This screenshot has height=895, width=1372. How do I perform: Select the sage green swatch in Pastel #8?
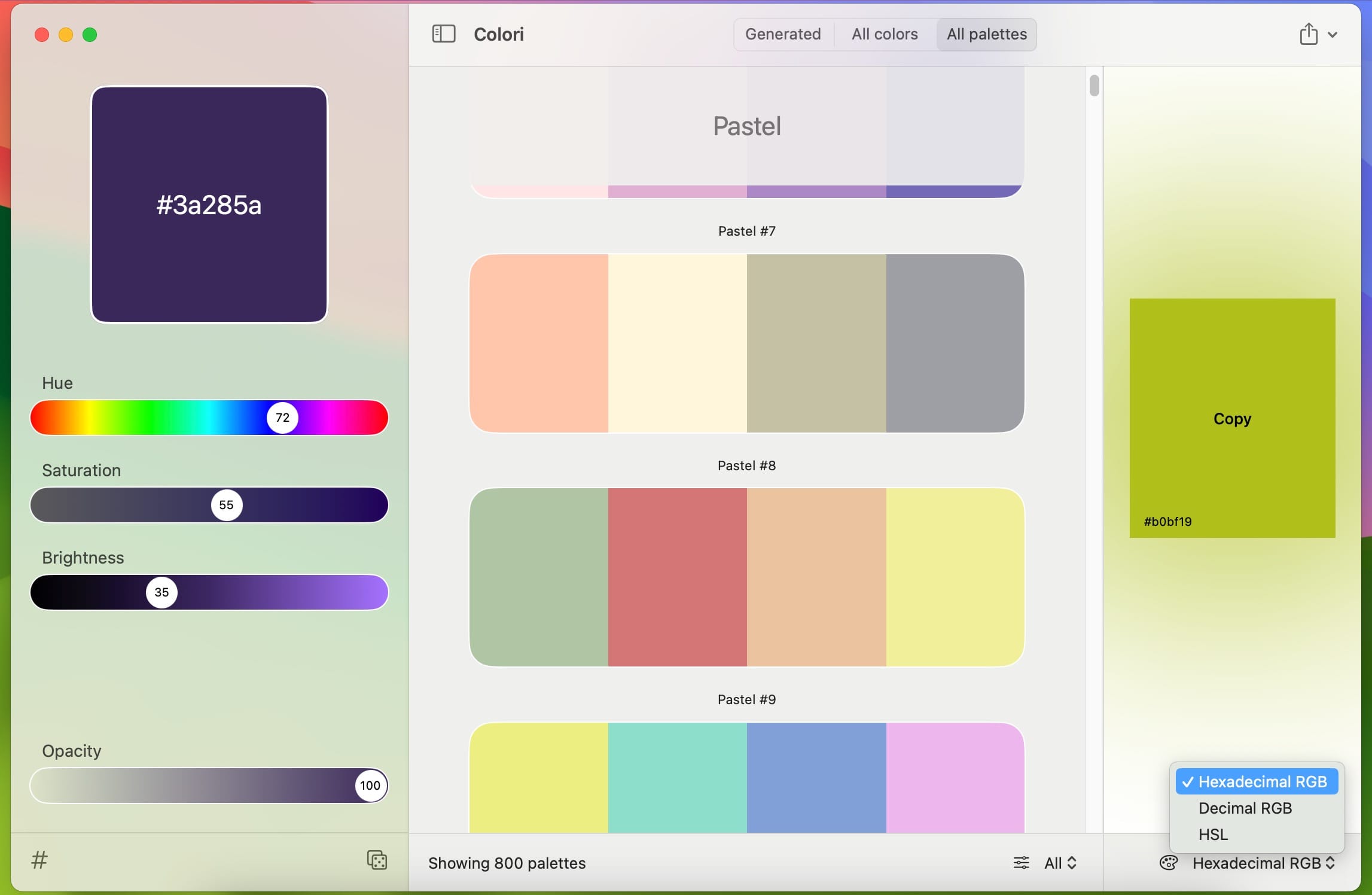tap(539, 577)
